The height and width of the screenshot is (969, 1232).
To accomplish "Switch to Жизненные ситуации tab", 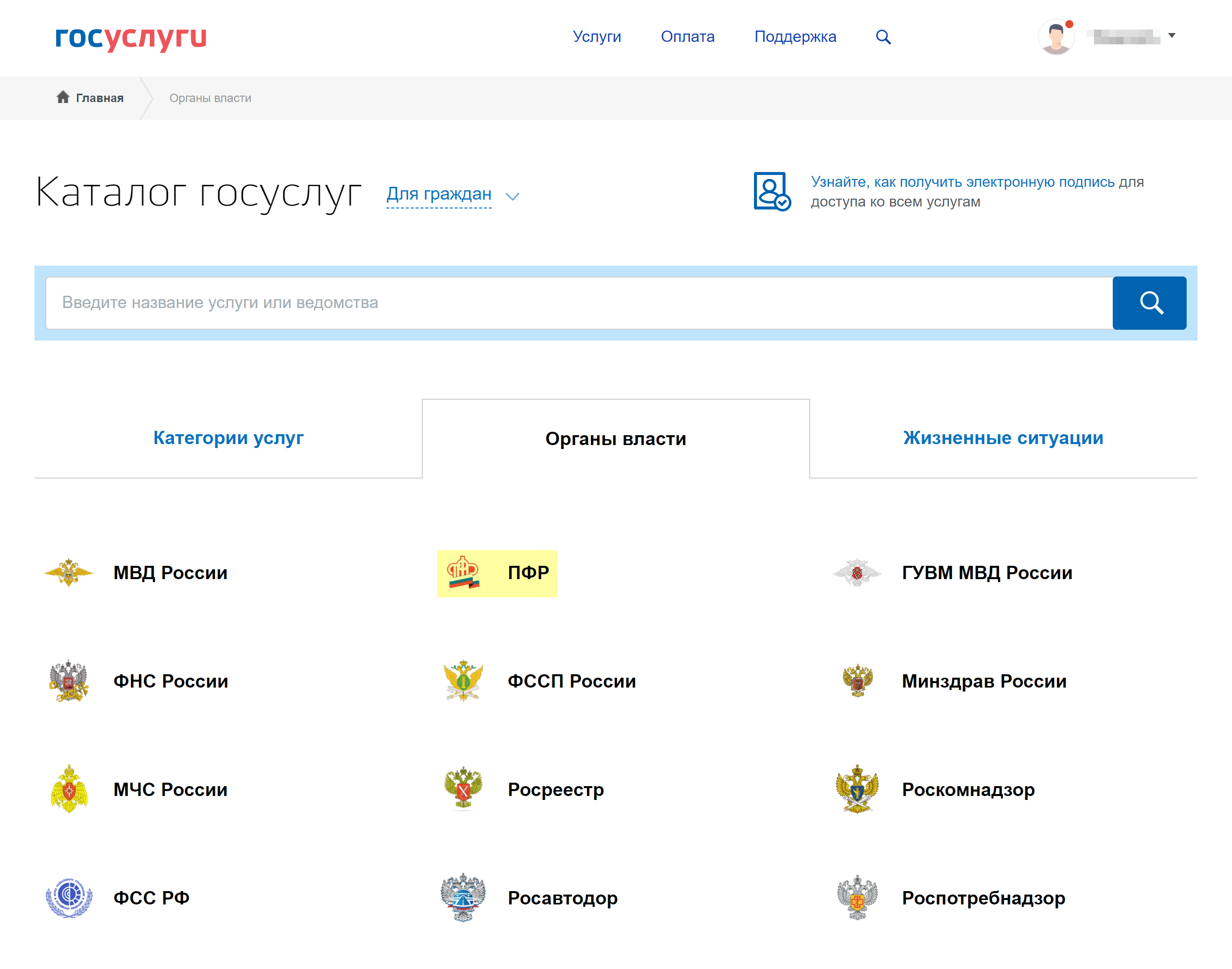I will coord(1003,438).
